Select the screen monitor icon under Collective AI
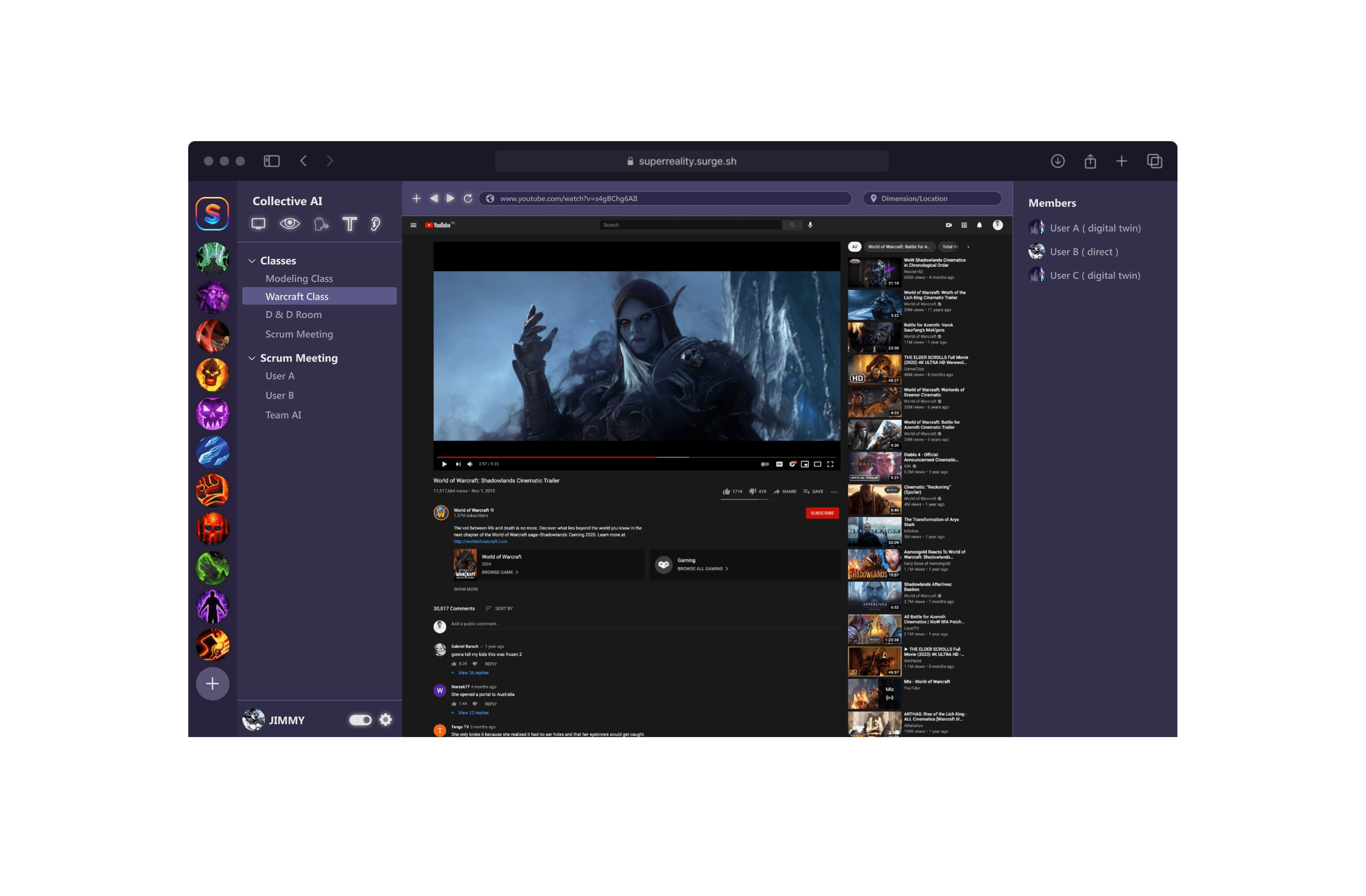This screenshot has height=896, width=1366. (258, 224)
